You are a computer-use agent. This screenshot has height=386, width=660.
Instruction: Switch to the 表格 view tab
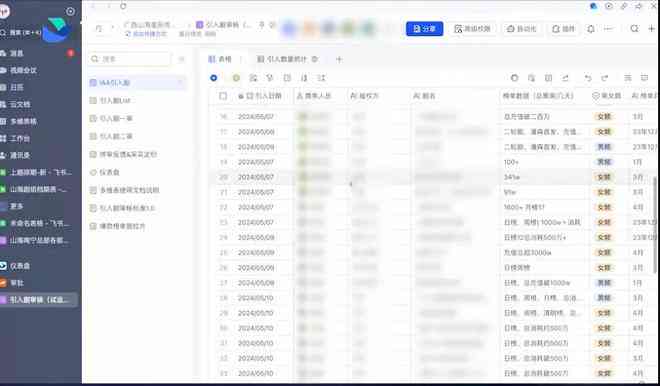click(x=220, y=59)
